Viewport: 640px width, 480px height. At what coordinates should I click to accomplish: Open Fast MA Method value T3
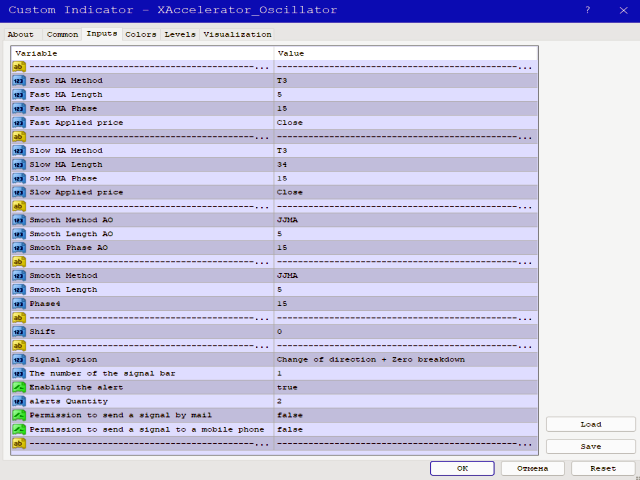(x=406, y=80)
